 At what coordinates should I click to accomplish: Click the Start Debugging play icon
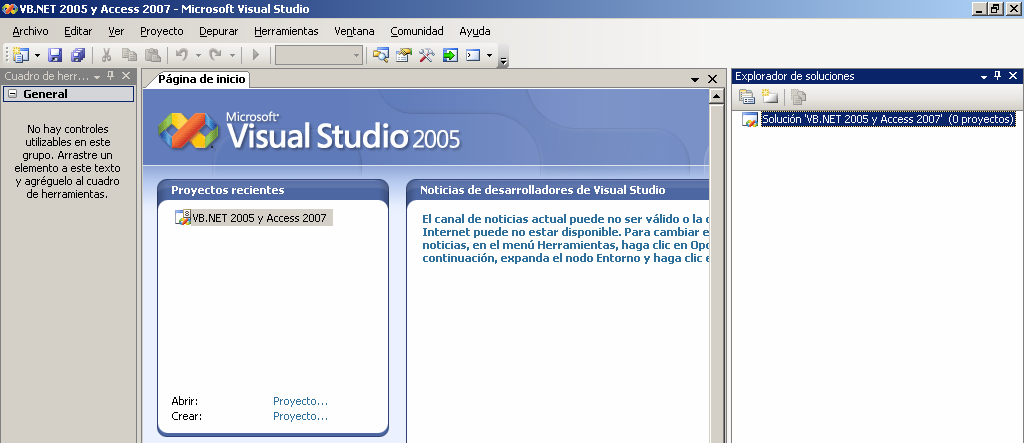pos(256,55)
